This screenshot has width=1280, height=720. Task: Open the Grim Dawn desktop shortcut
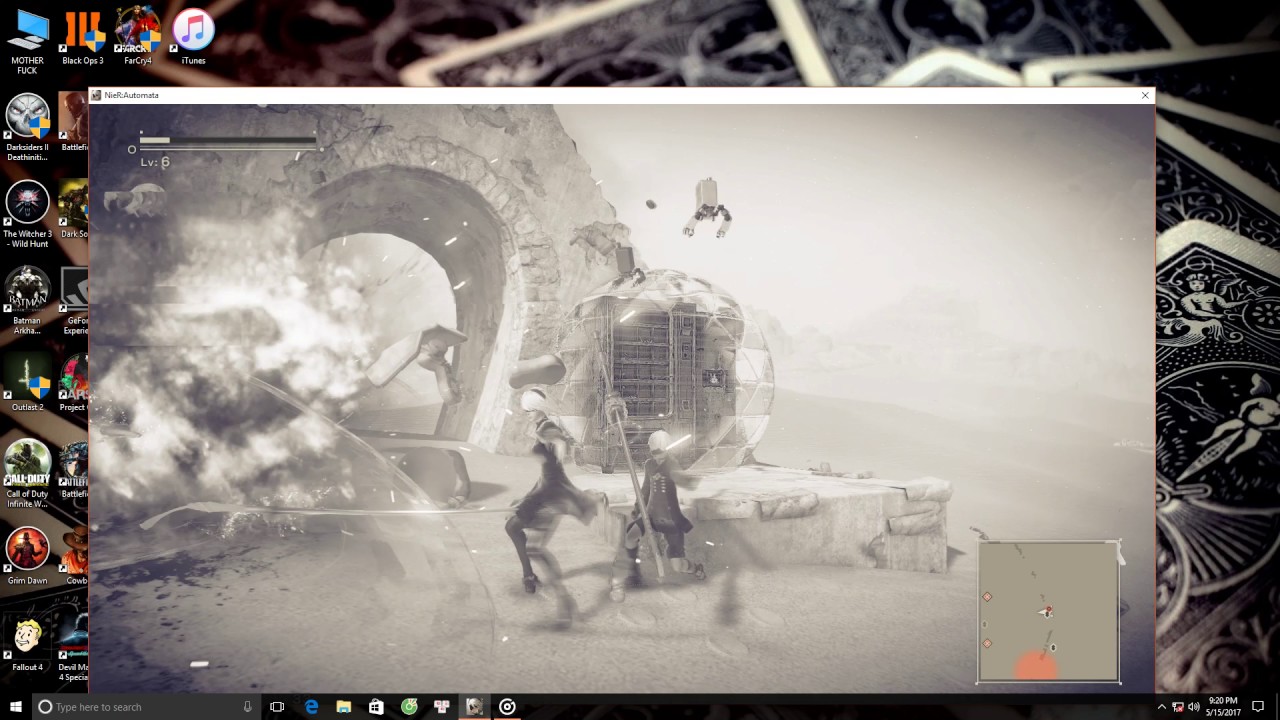[28, 556]
